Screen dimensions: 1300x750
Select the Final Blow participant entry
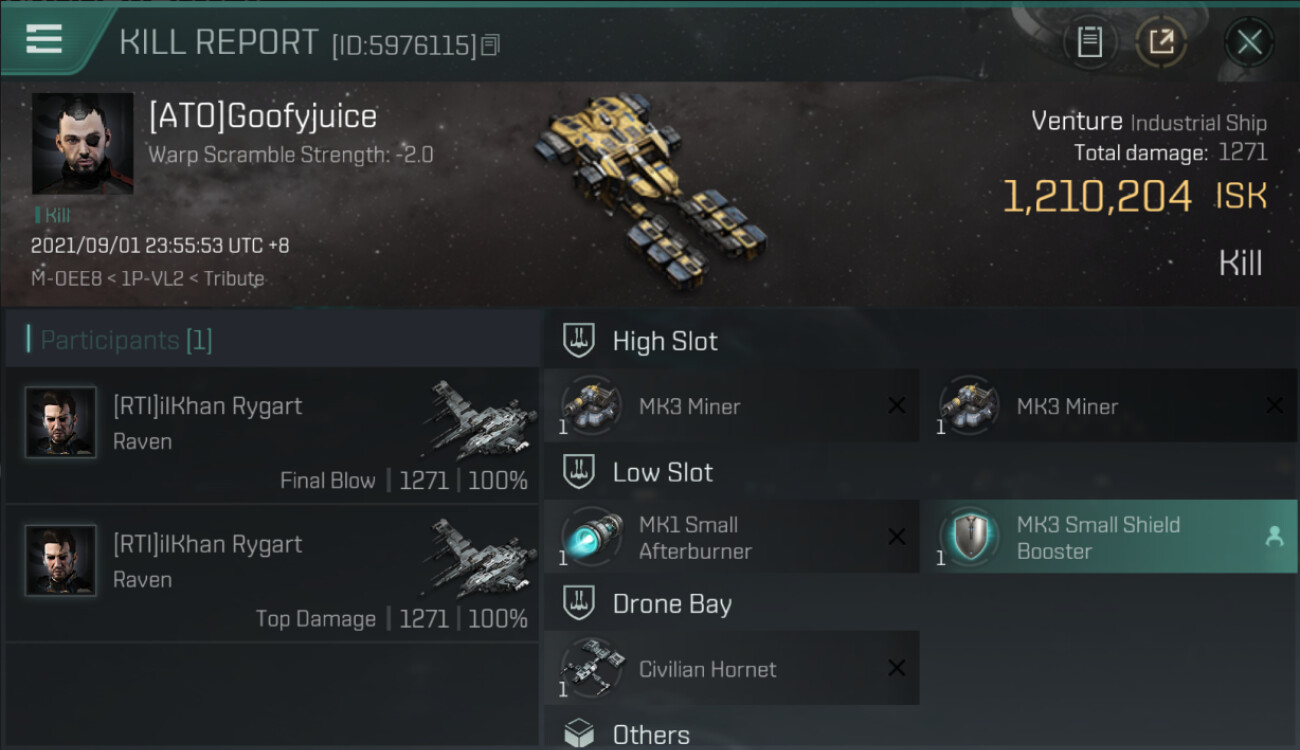coord(272,435)
